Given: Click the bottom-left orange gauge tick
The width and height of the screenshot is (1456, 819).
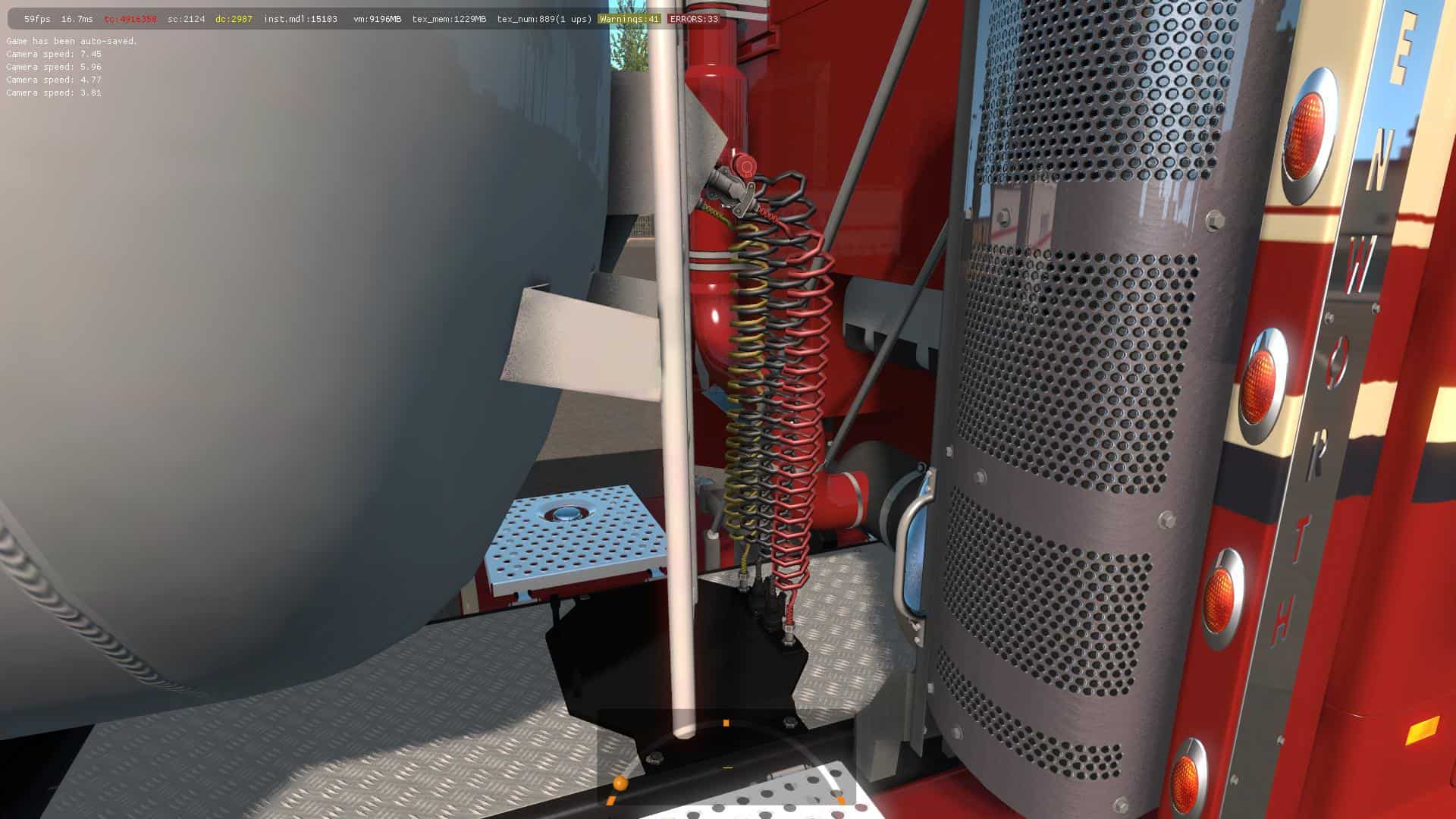Looking at the screenshot, I should tap(610, 799).
